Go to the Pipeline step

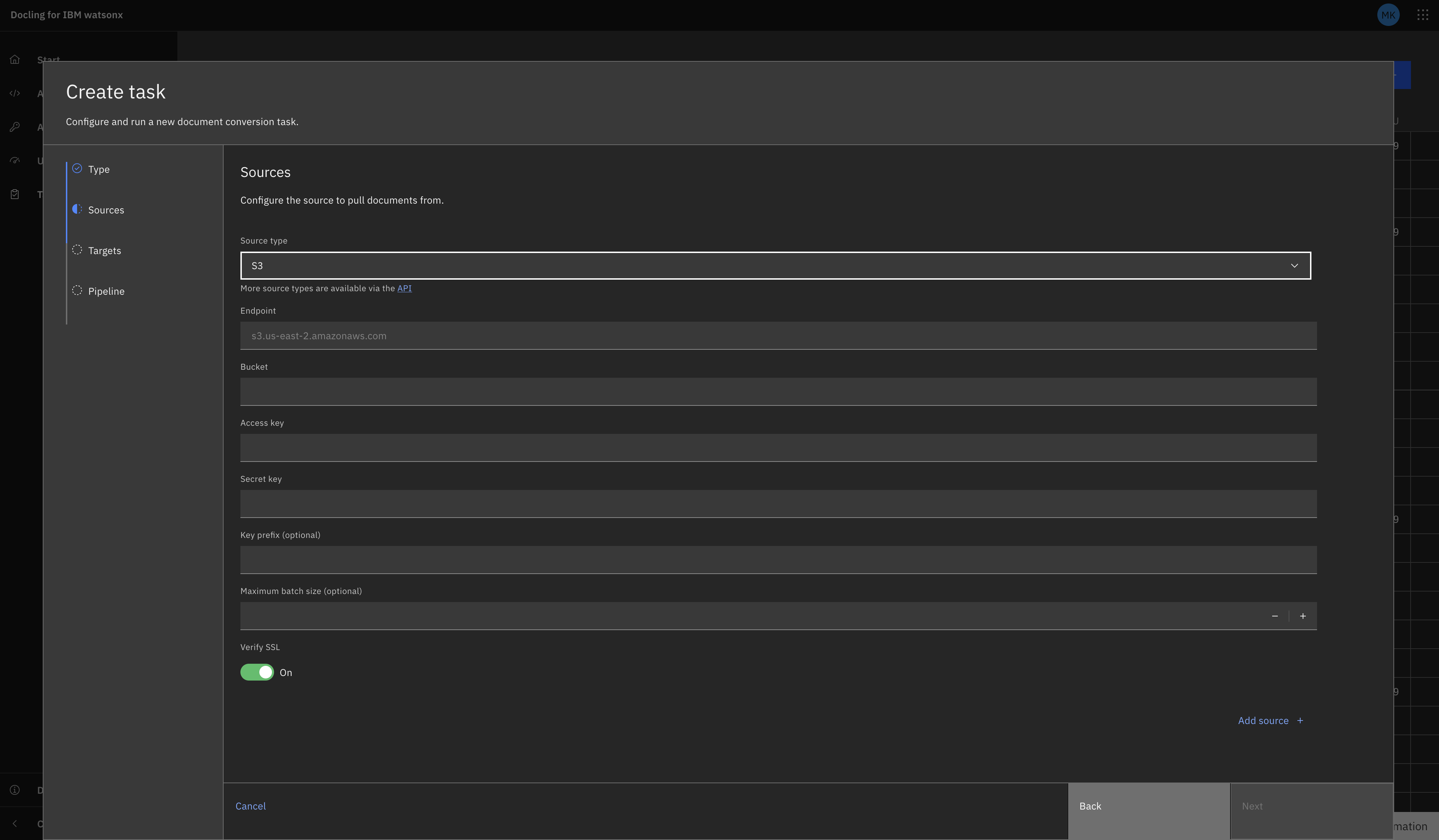click(106, 291)
